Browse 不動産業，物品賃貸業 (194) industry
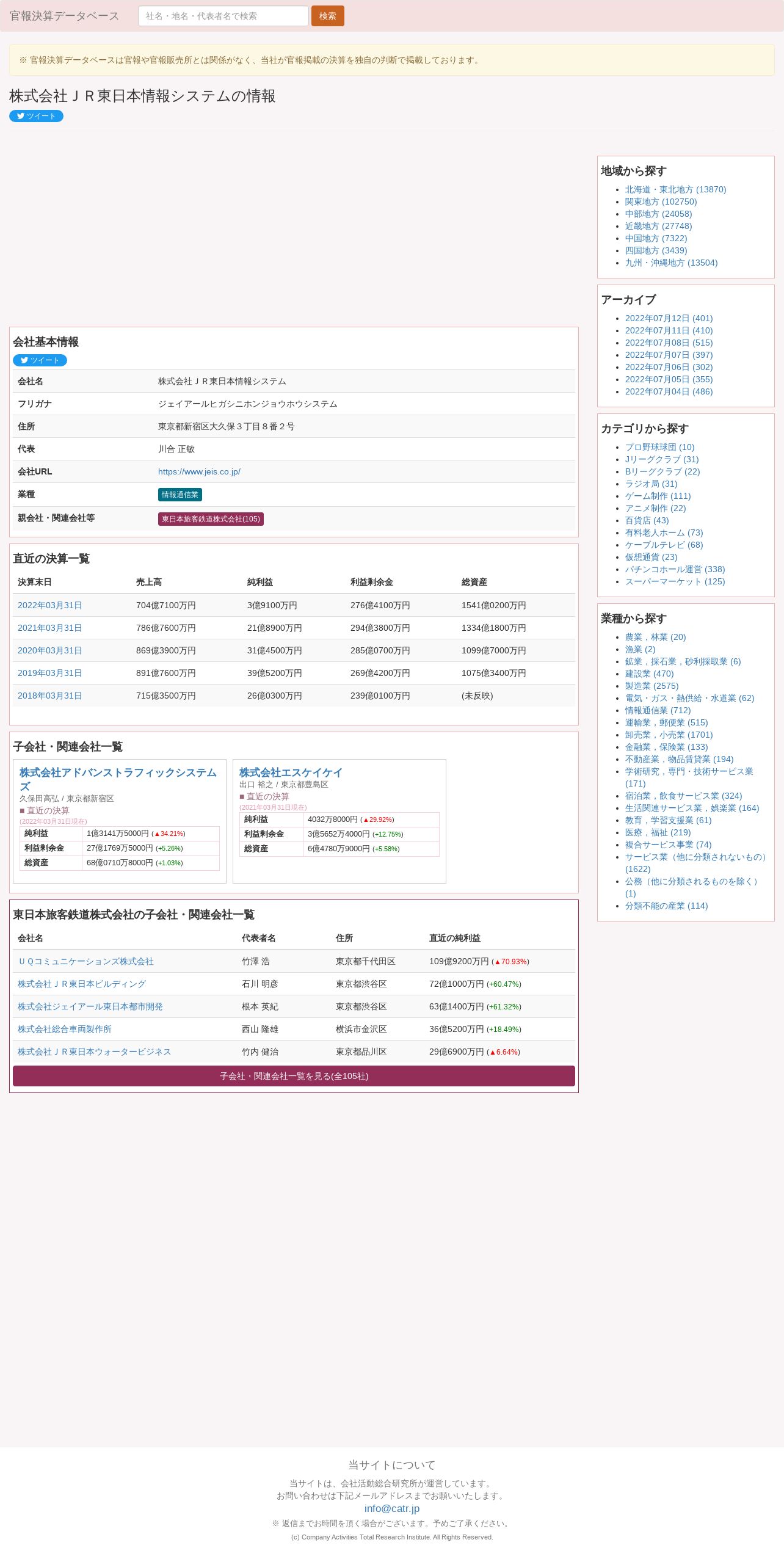This screenshot has width=784, height=1548. (679, 759)
